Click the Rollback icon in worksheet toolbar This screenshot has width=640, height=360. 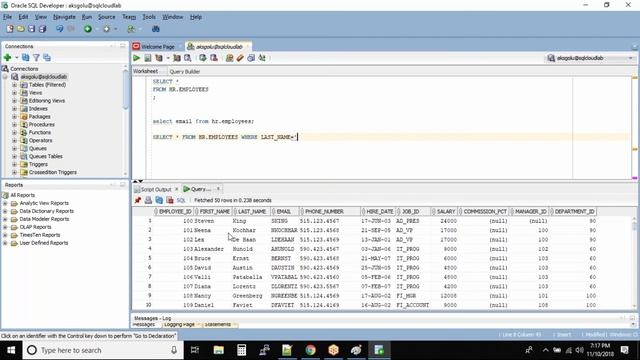(214, 58)
